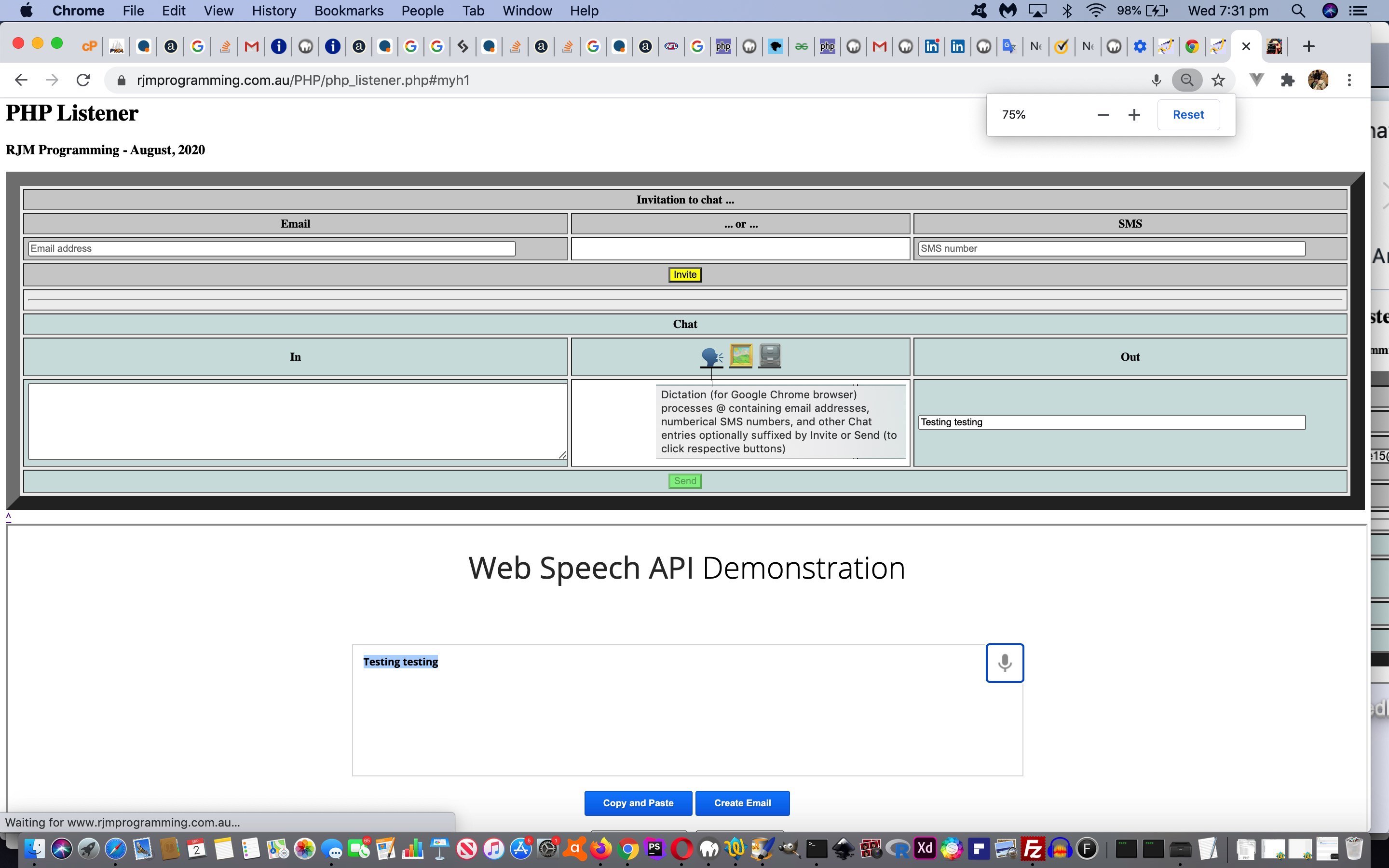
Task: Click the SMS number input field
Action: 1111,248
